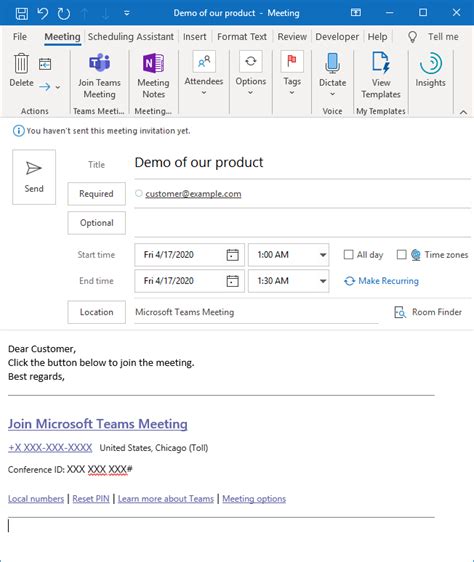
Task: Click the Required attendees button
Action: pyautogui.click(x=96, y=194)
